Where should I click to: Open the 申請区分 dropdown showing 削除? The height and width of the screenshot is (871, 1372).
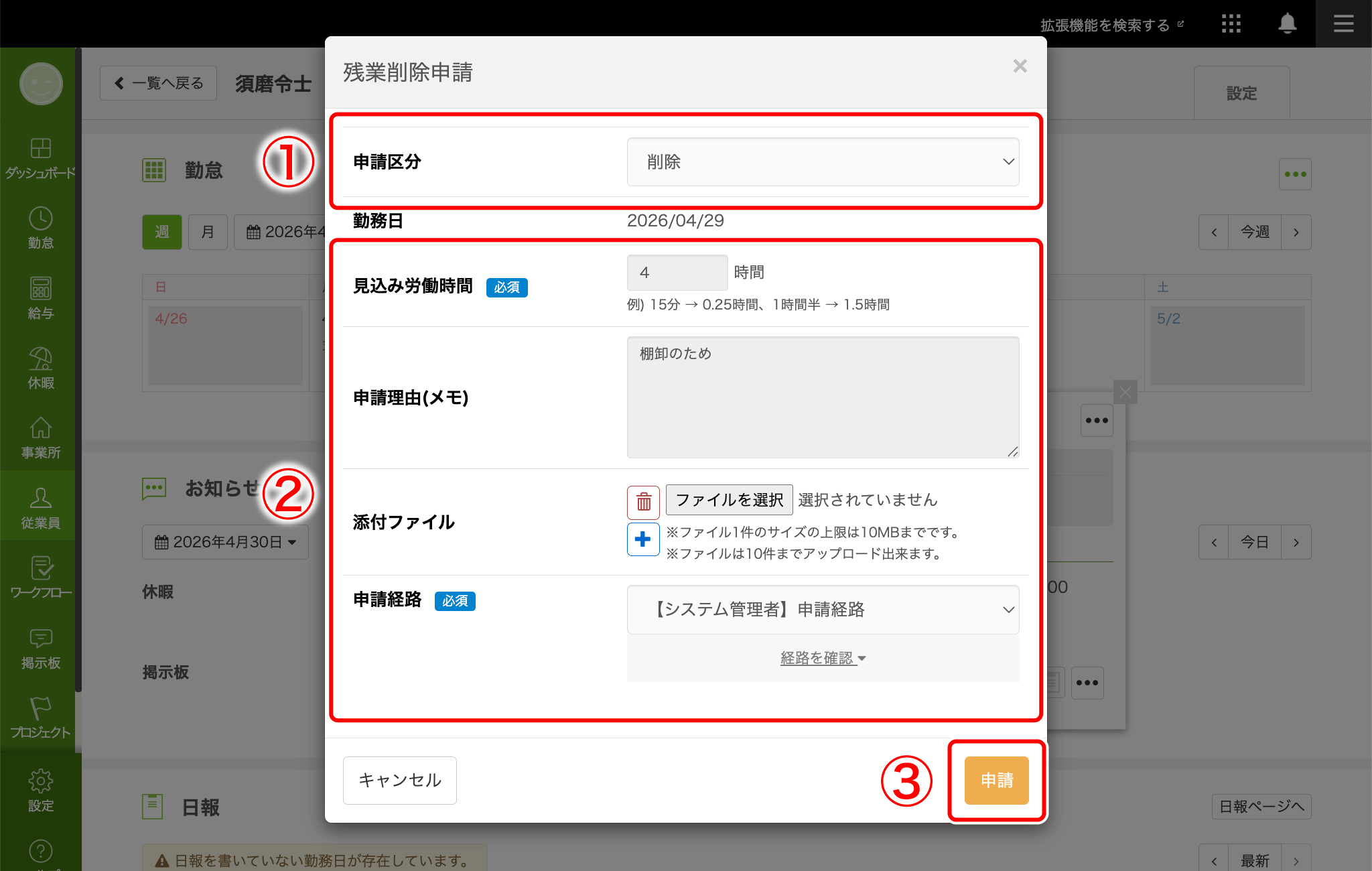(823, 161)
